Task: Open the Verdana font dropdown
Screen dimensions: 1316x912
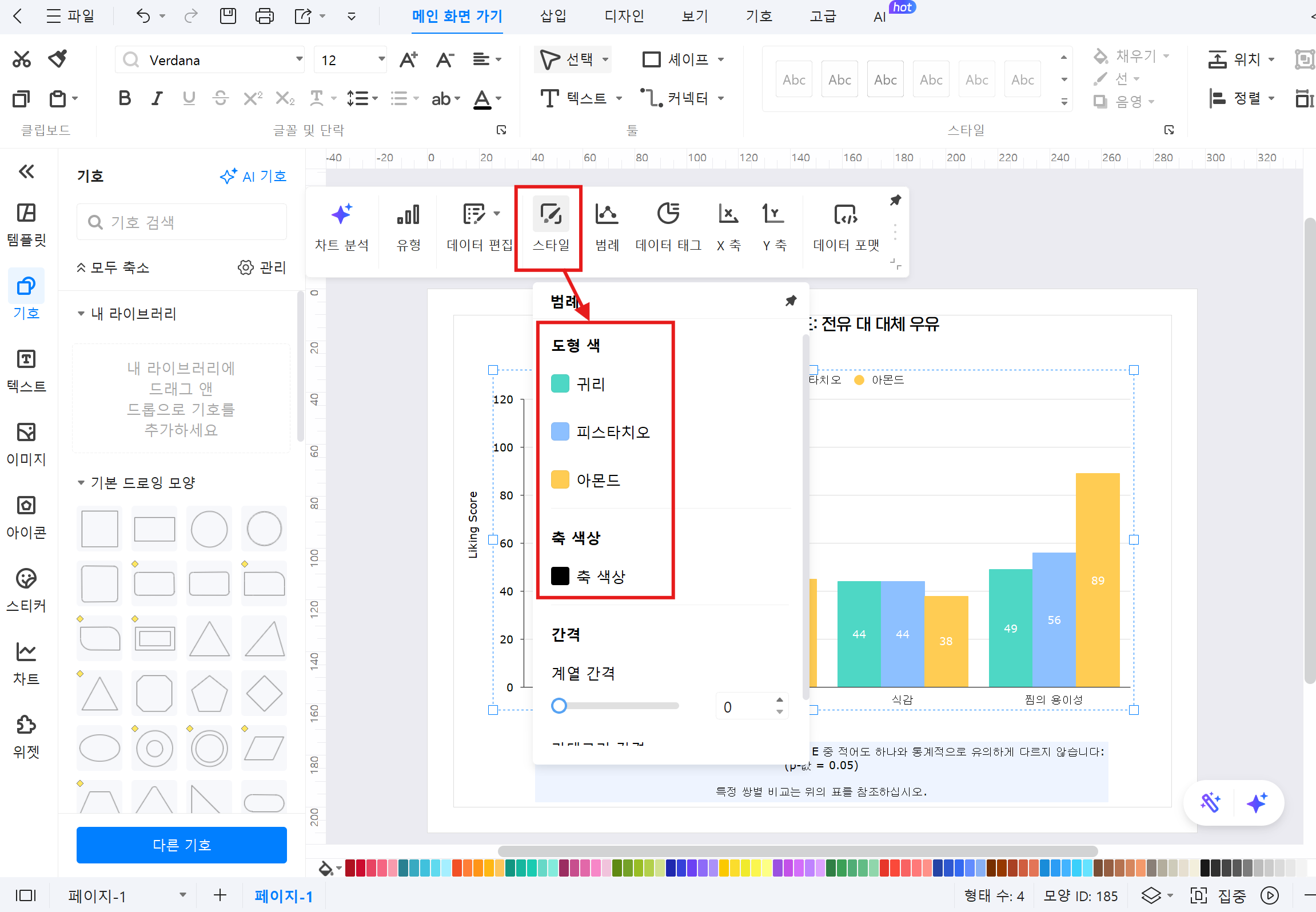Action: pos(299,59)
